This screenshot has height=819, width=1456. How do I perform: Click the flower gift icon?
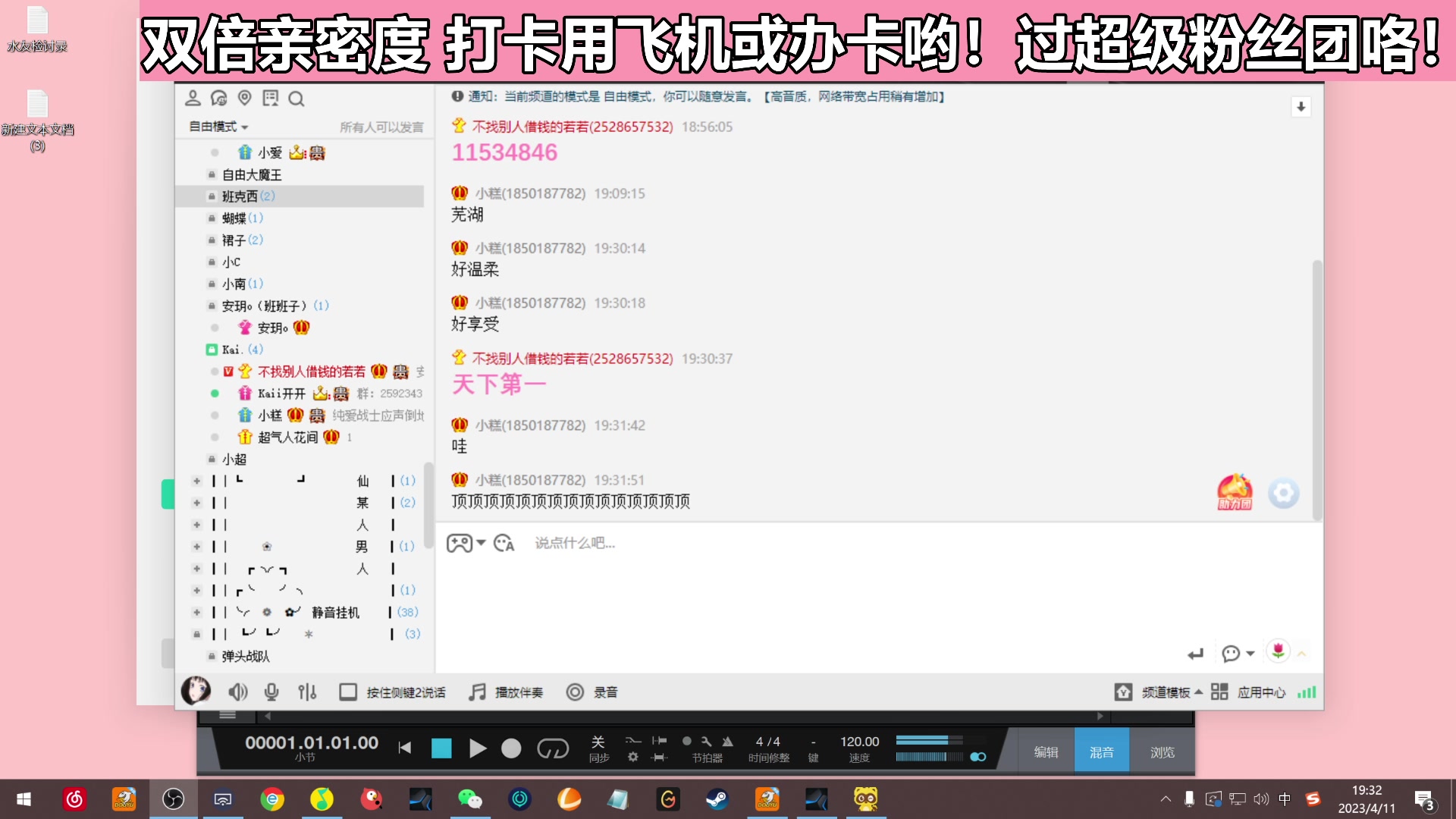1278,651
